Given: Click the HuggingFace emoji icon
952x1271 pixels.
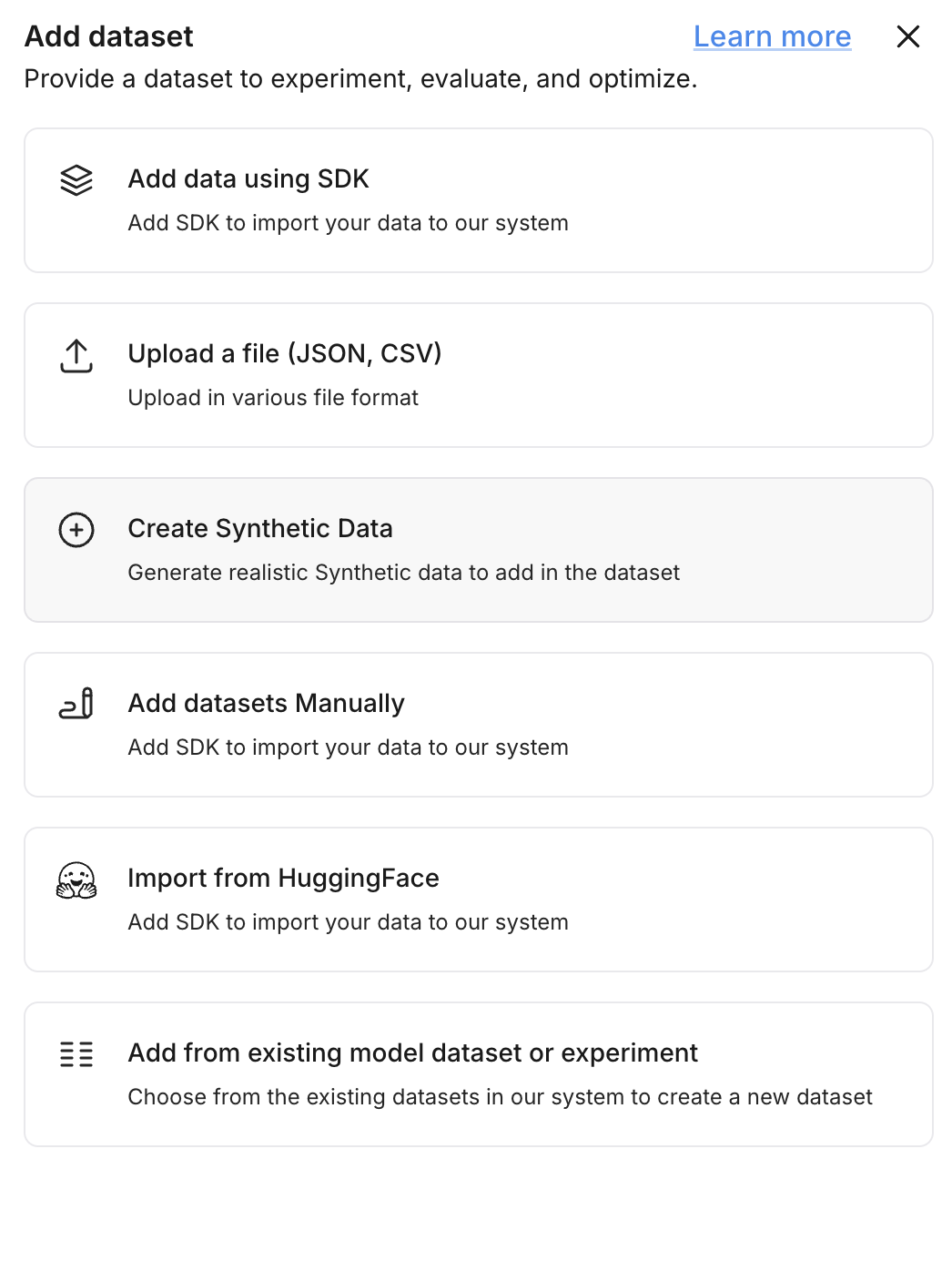Looking at the screenshot, I should pyautogui.click(x=76, y=880).
